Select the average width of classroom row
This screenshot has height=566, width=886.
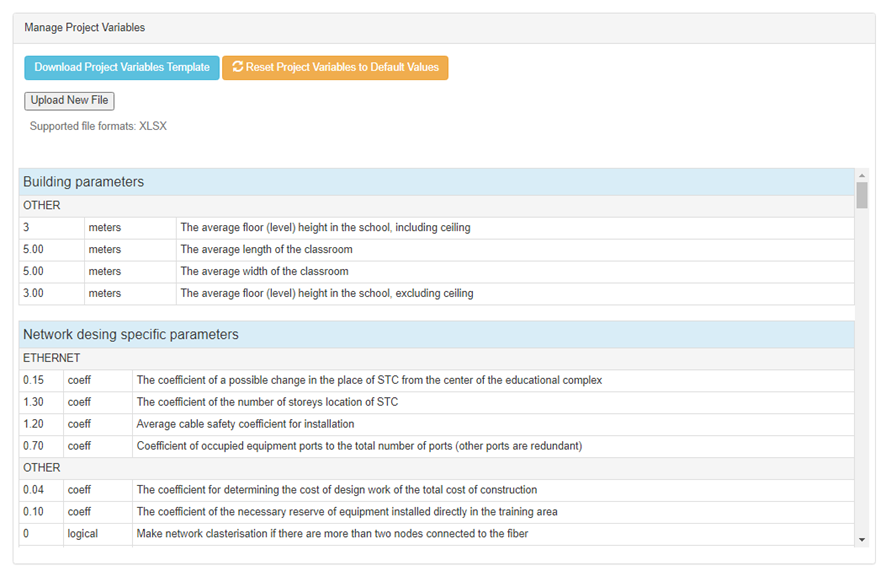[264, 272]
